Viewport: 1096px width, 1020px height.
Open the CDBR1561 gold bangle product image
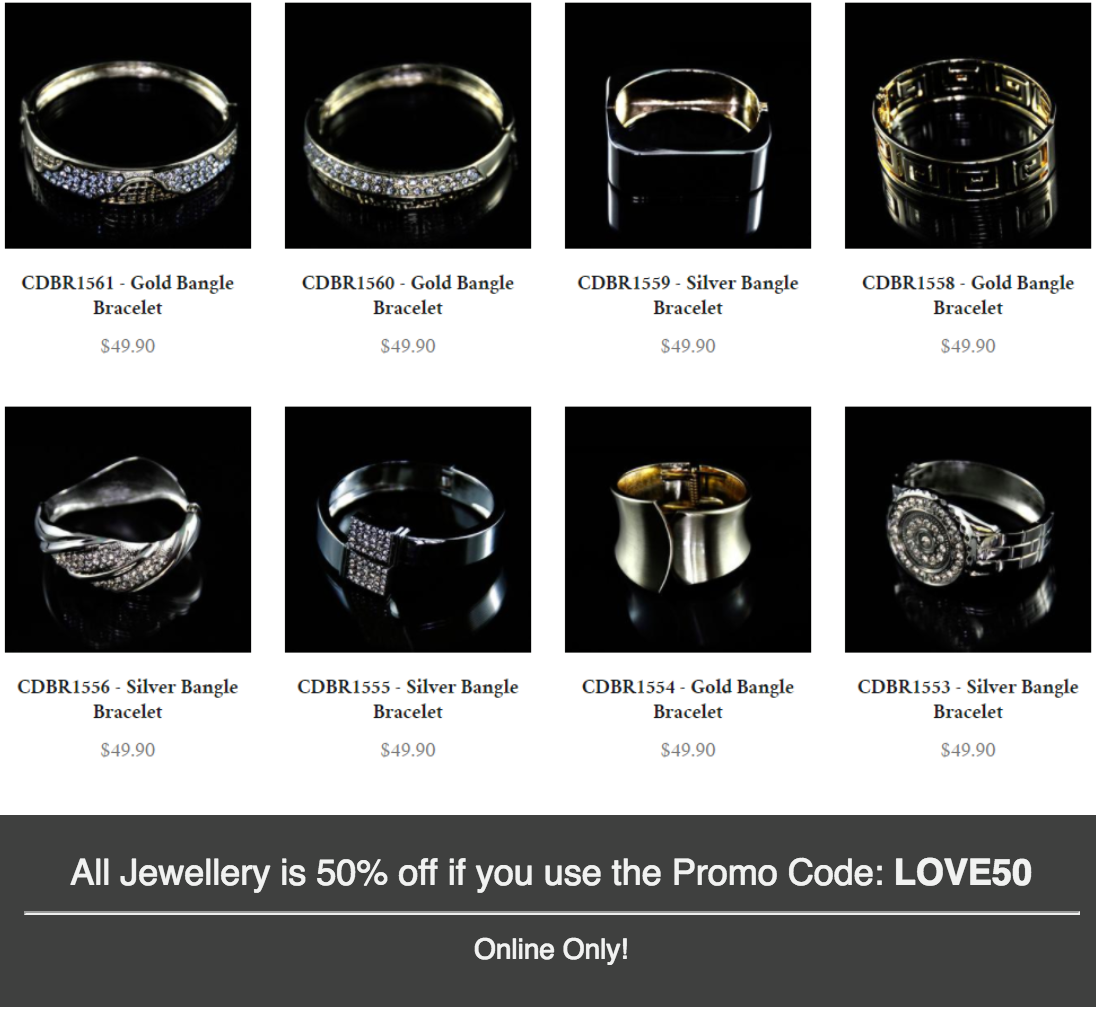[128, 126]
